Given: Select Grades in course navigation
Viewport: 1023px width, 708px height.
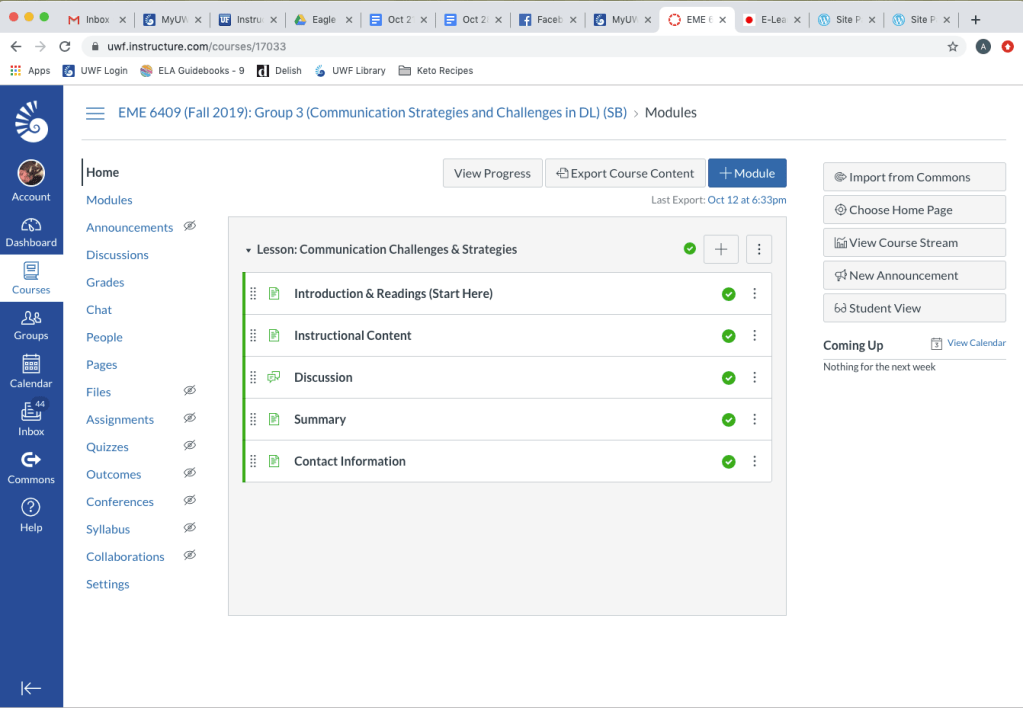Looking at the screenshot, I should [105, 282].
